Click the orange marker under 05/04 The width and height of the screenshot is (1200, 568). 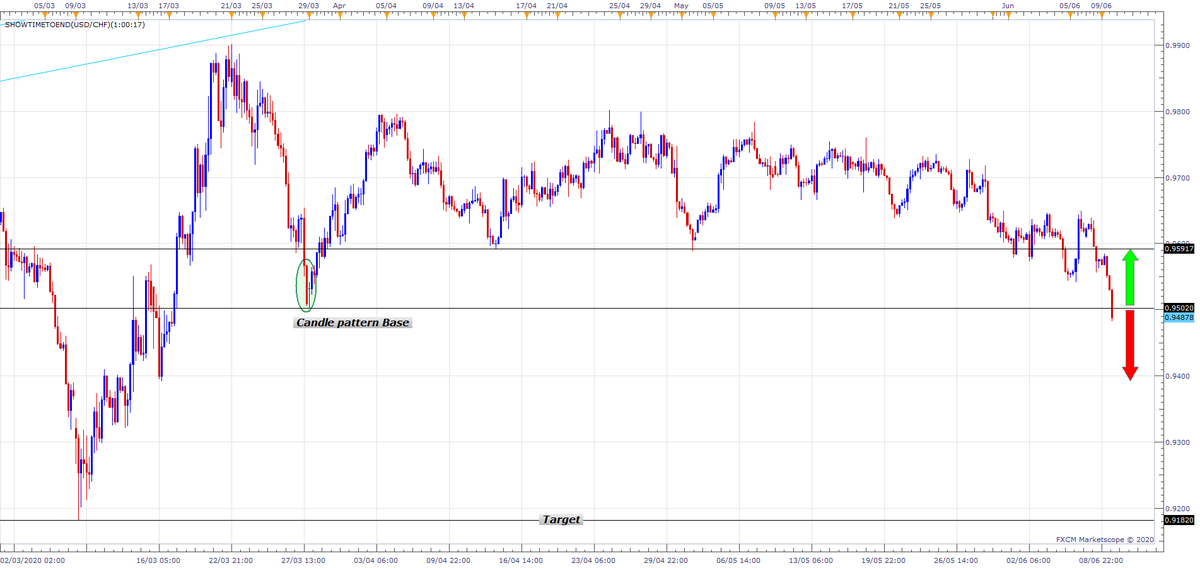click(x=386, y=15)
